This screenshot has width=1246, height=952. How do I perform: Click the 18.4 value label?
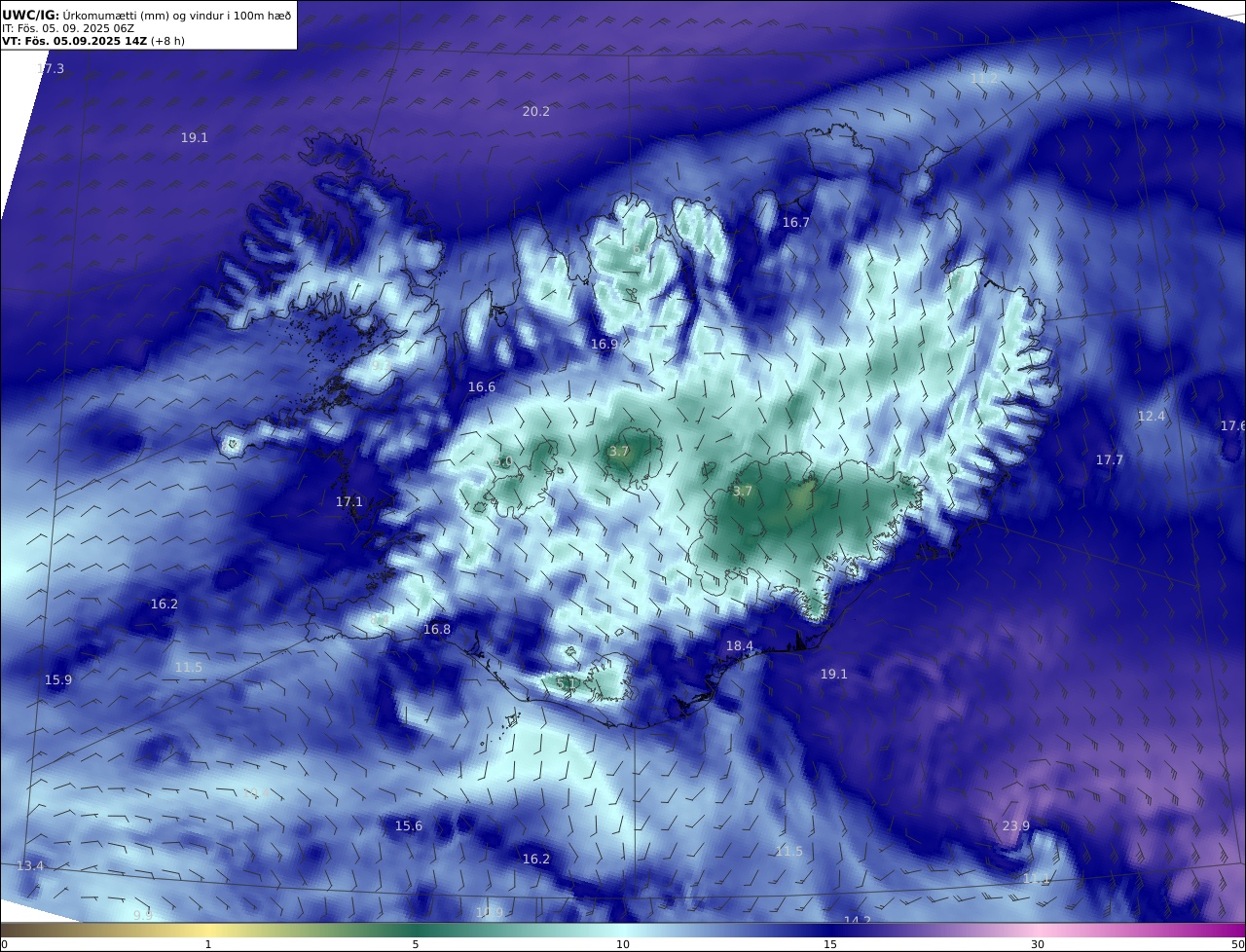point(740,646)
